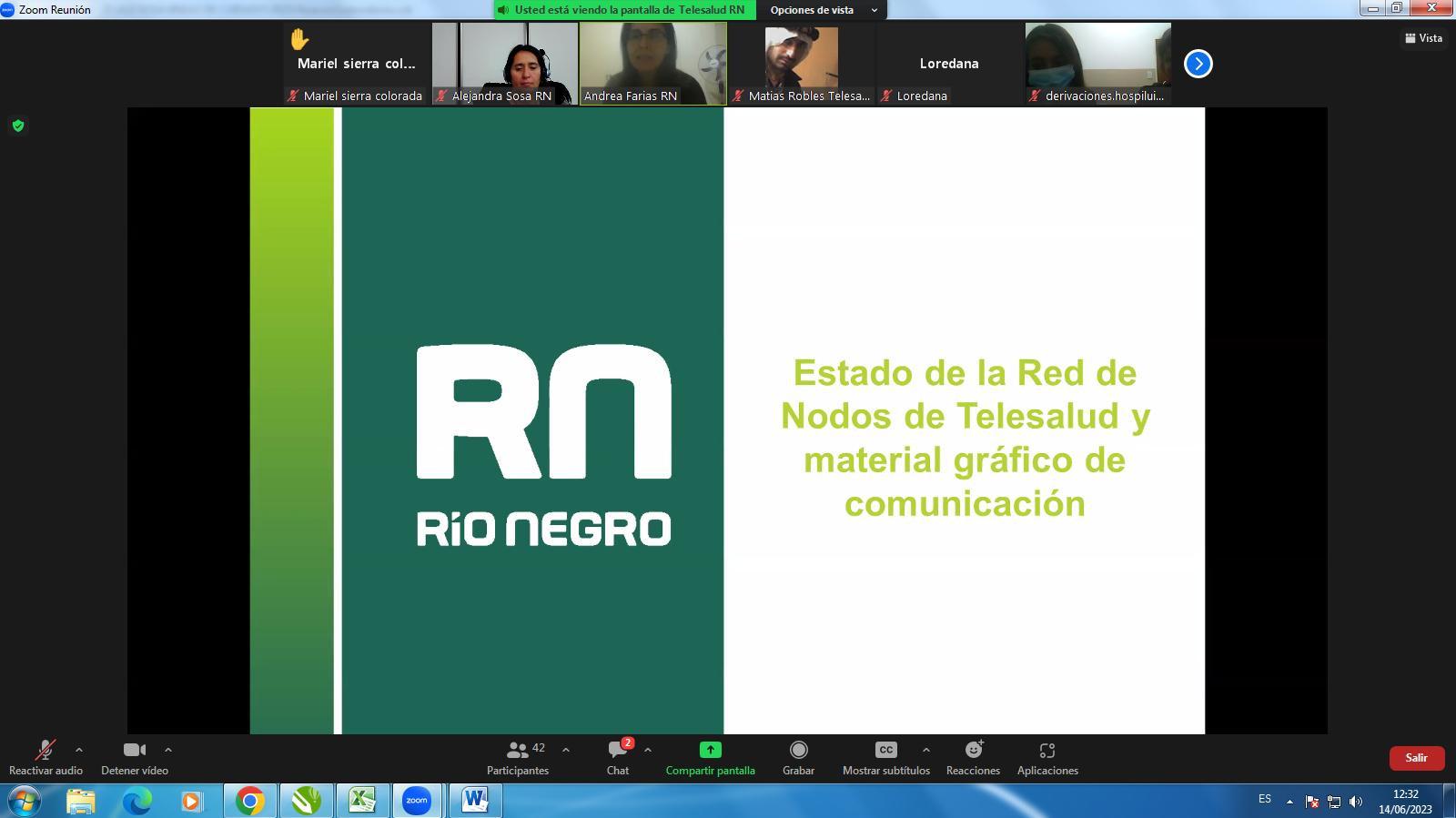The height and width of the screenshot is (818, 1456).
Task: Expand the video options arrow
Action: coord(168,750)
